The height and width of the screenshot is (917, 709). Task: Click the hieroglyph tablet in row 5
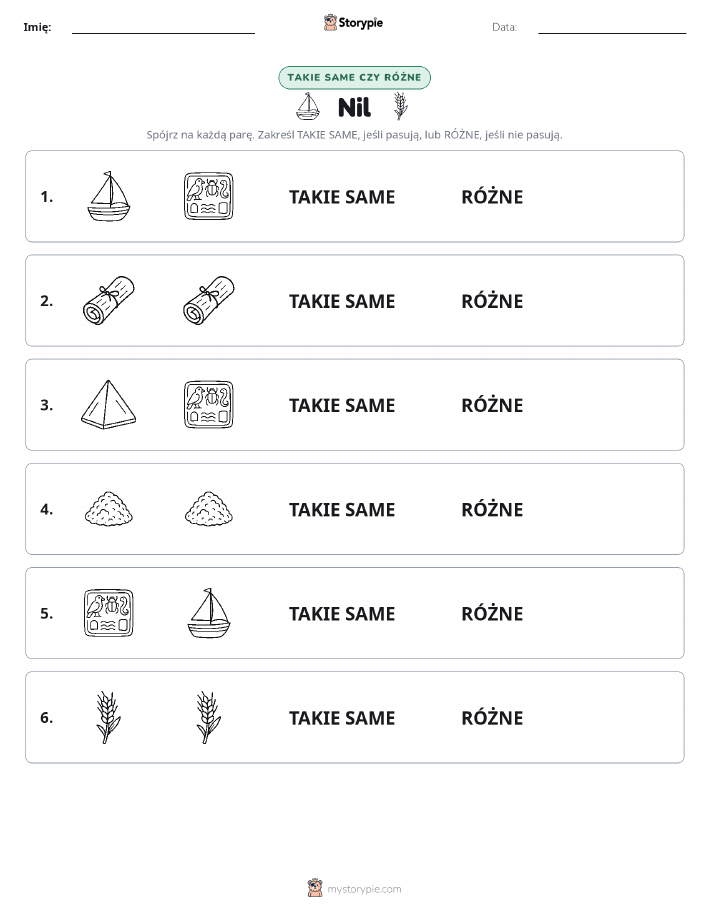point(109,613)
